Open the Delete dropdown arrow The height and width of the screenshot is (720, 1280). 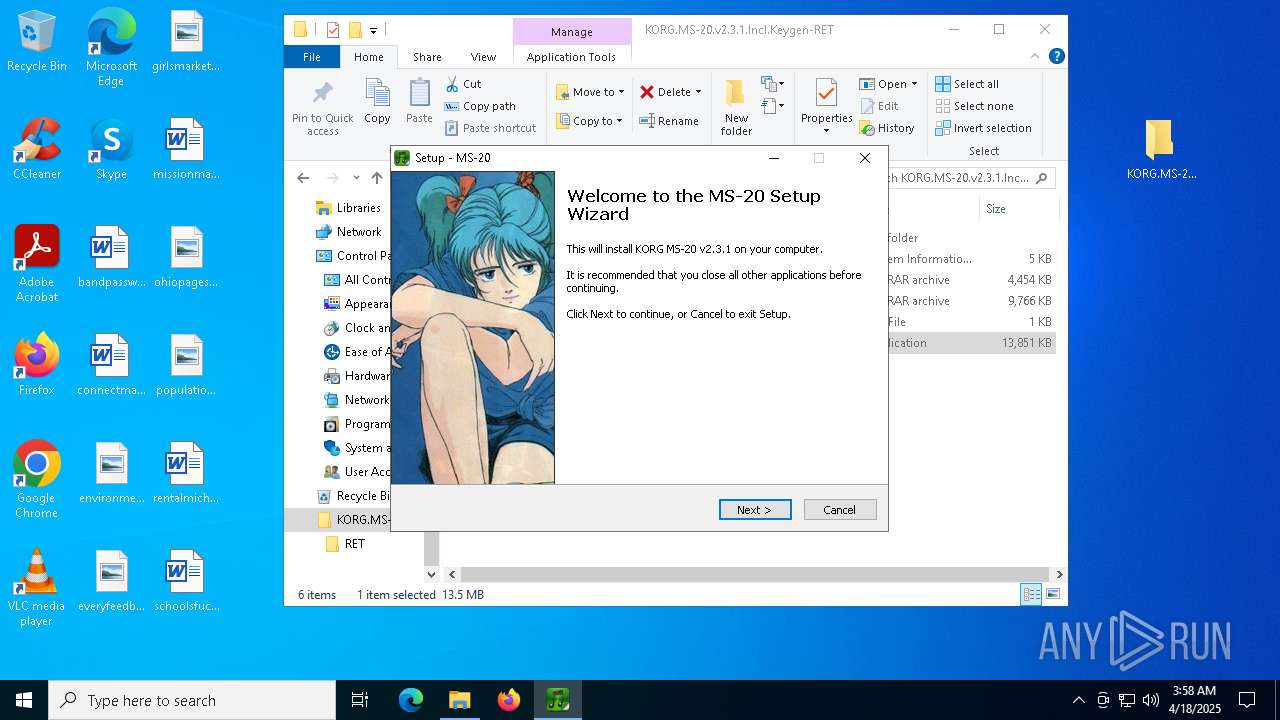click(698, 92)
